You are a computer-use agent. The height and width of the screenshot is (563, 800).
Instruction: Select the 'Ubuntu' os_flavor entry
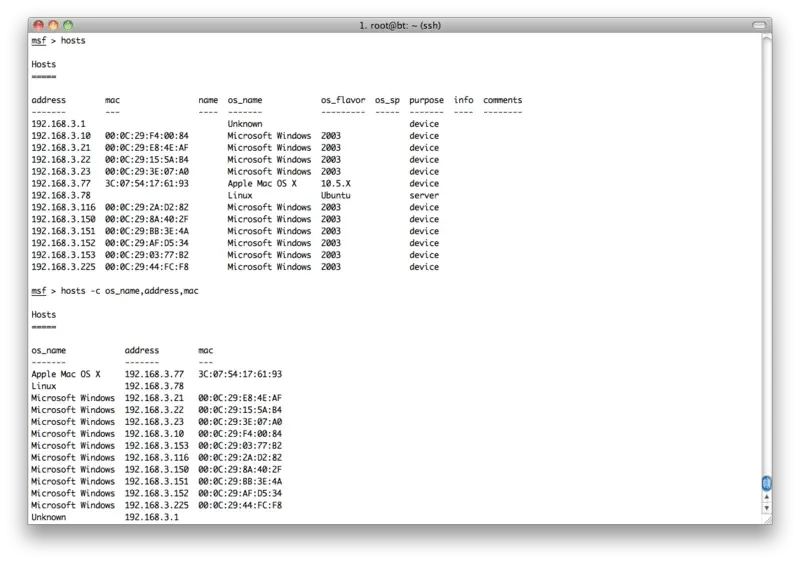click(x=337, y=196)
